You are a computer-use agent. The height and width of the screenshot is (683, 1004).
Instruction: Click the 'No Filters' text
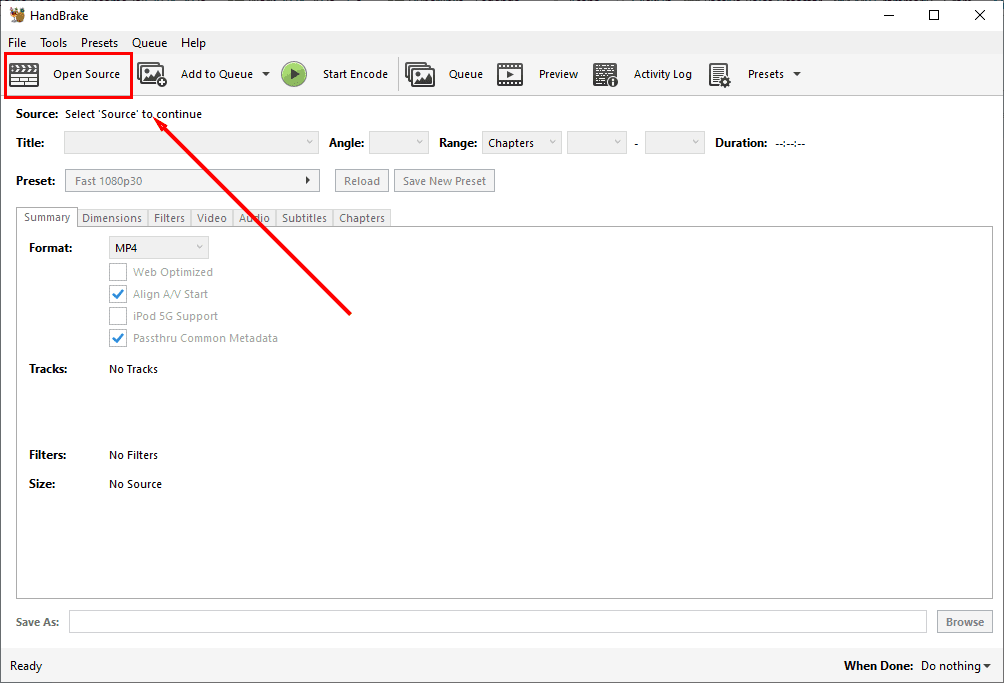tap(133, 455)
